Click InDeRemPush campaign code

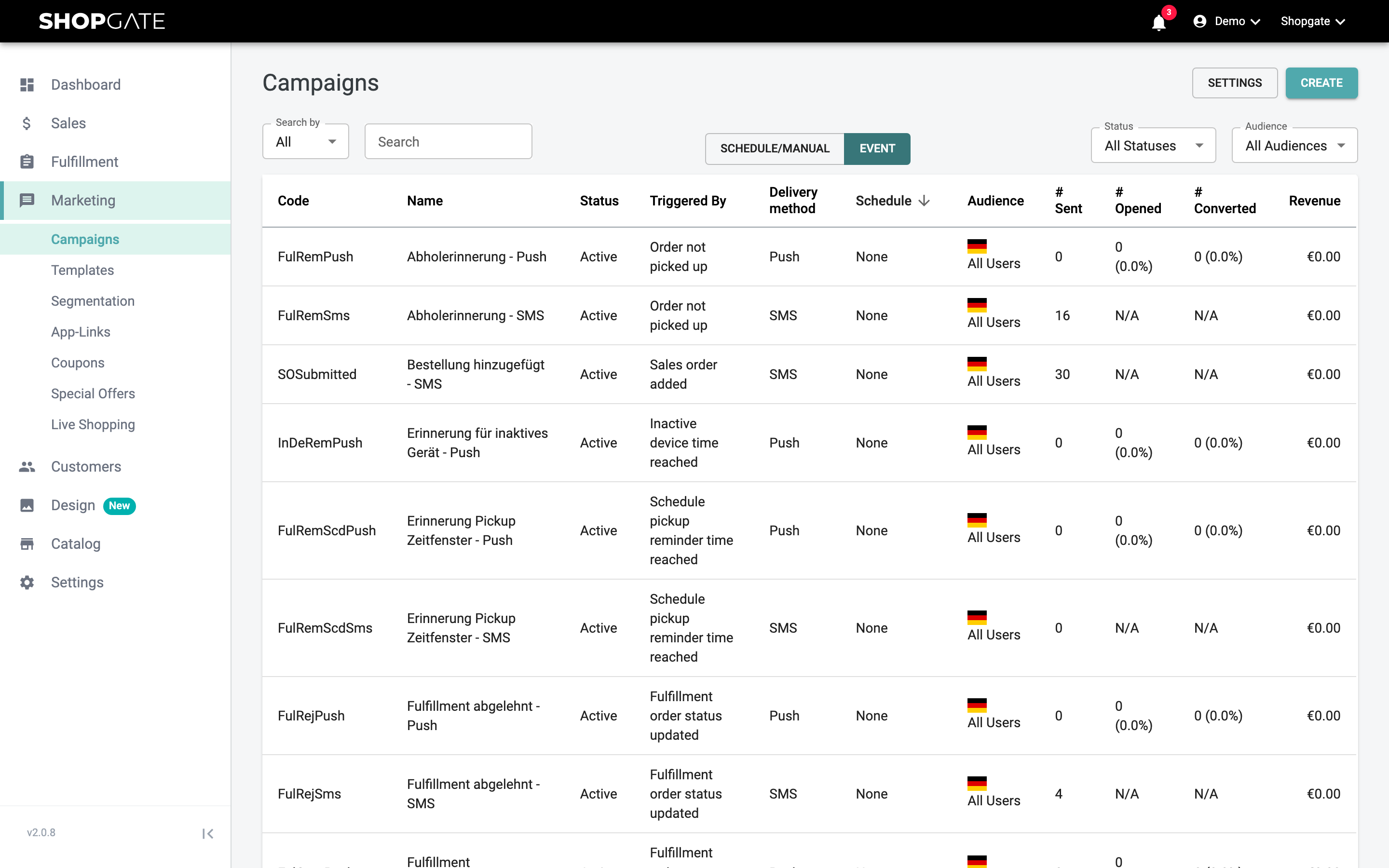click(320, 443)
